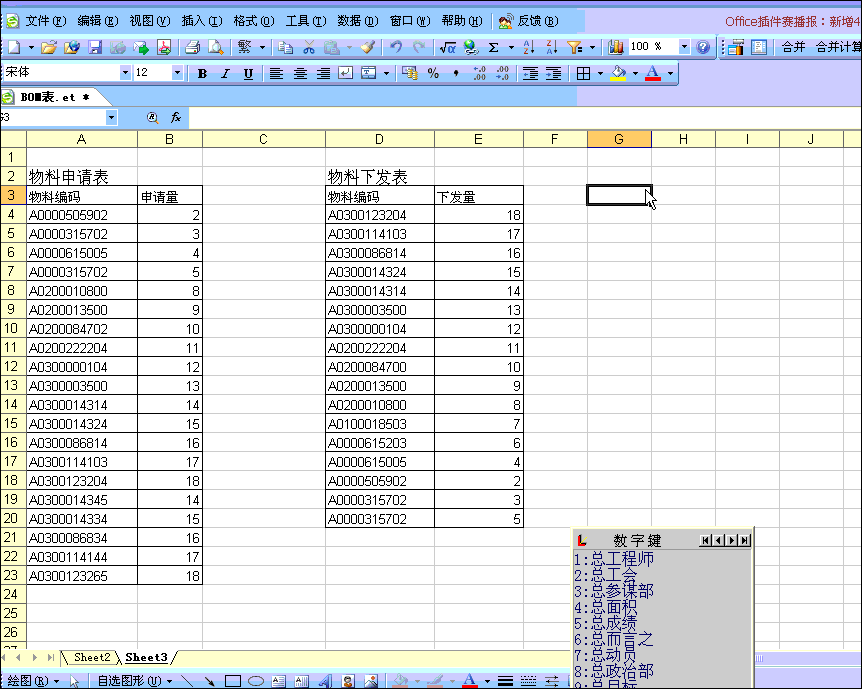This screenshot has height=689, width=862.
Task: Open the 编辑(E) menu
Action: click(x=98, y=21)
